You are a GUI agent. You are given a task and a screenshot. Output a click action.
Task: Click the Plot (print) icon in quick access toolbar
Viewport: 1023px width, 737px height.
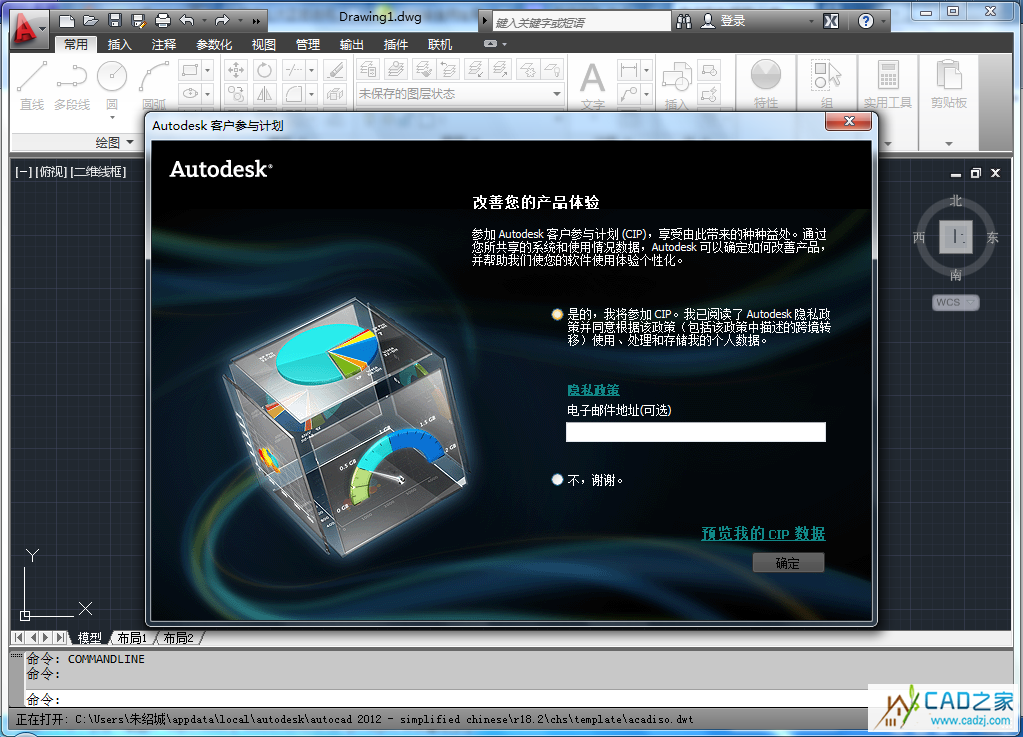162,21
